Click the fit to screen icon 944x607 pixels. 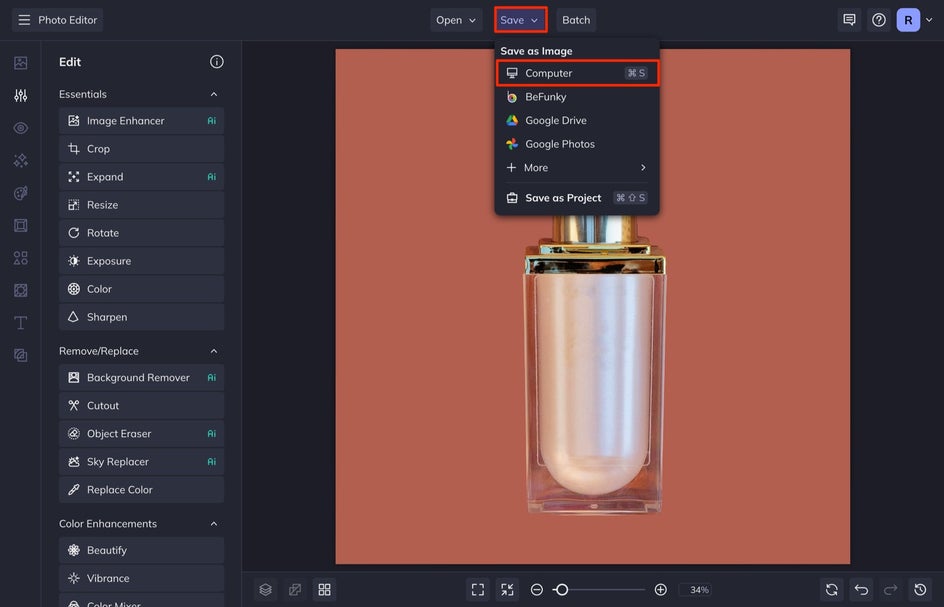tap(478, 590)
